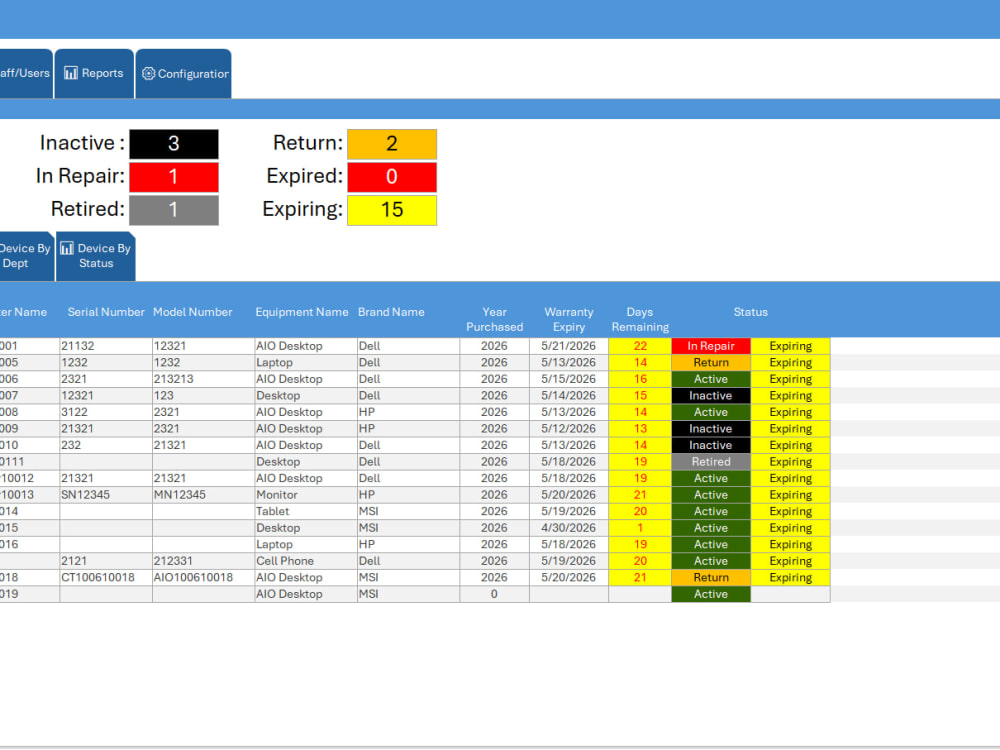Click the Warranty Expiry column header
The image size is (1000, 750).
coord(569,320)
